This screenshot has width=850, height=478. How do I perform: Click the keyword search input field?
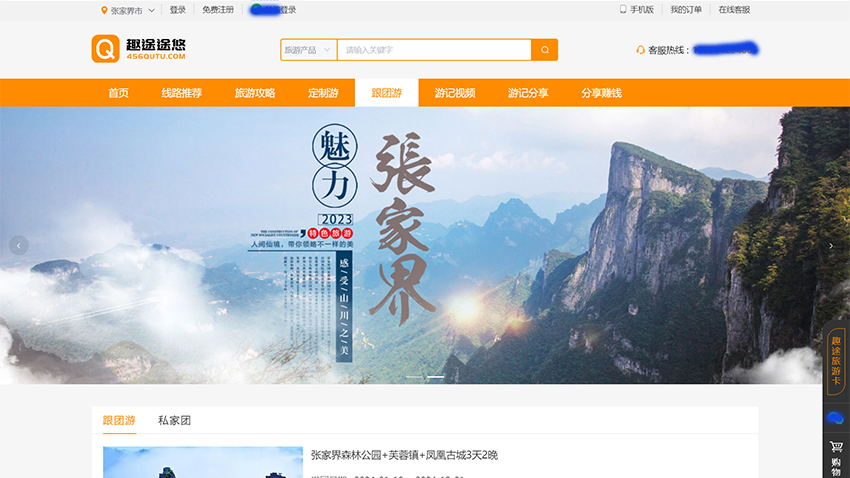434,50
